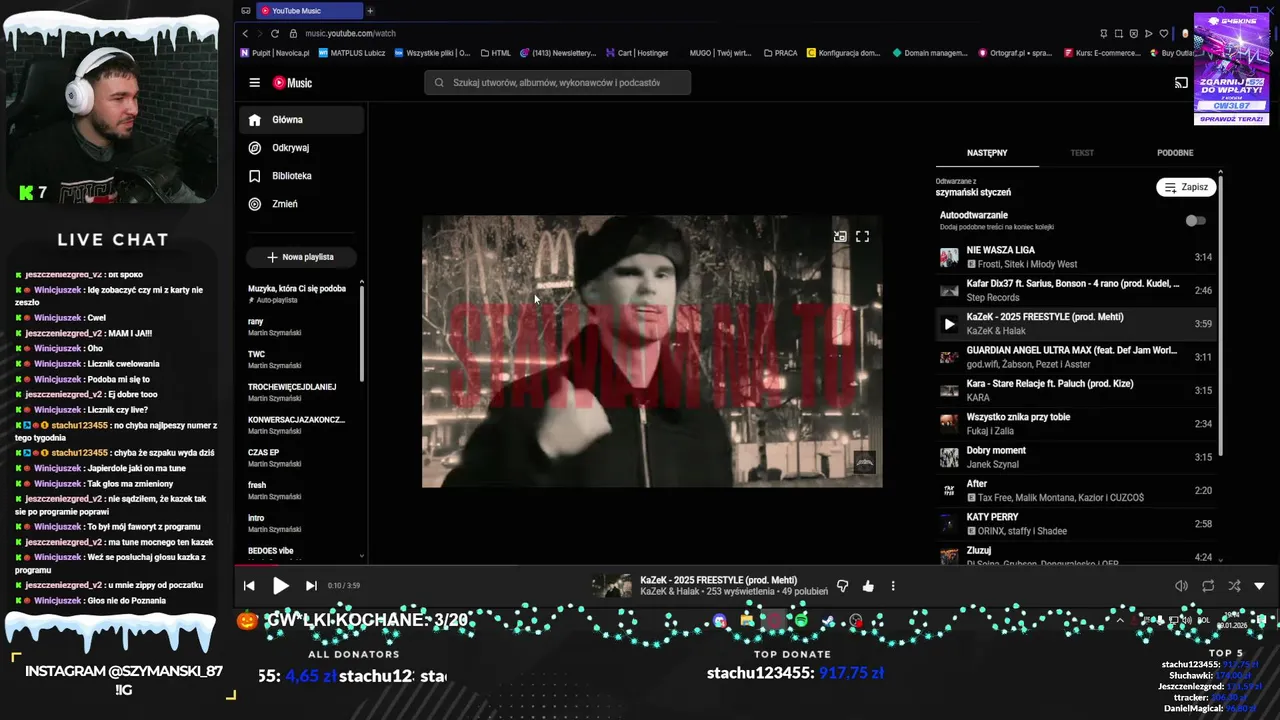
Task: Select queue item KATY PERRY
Action: point(1077,524)
